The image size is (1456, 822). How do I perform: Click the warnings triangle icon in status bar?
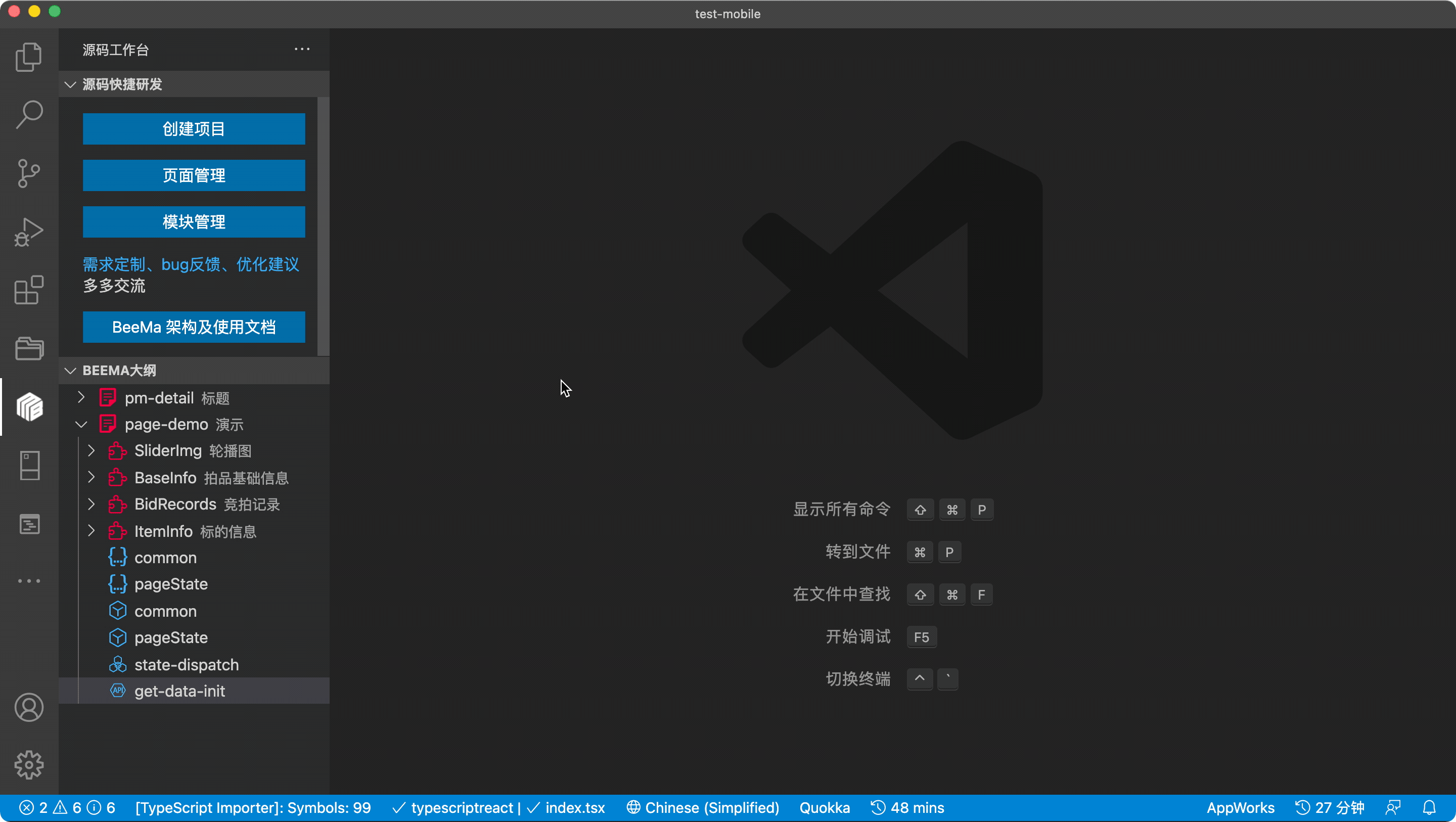(x=60, y=807)
